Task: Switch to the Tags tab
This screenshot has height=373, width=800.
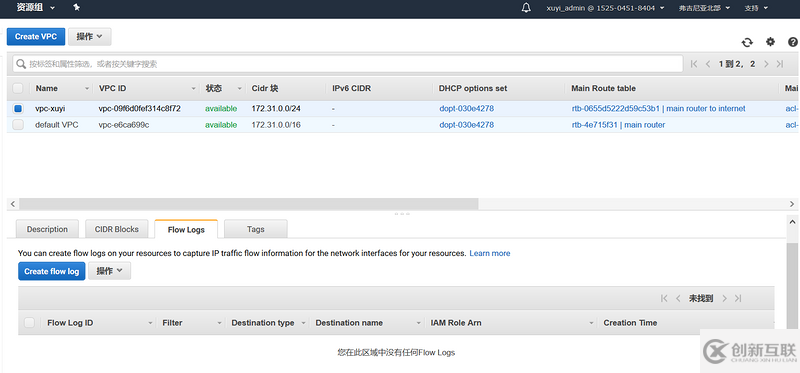Action: pos(256,229)
